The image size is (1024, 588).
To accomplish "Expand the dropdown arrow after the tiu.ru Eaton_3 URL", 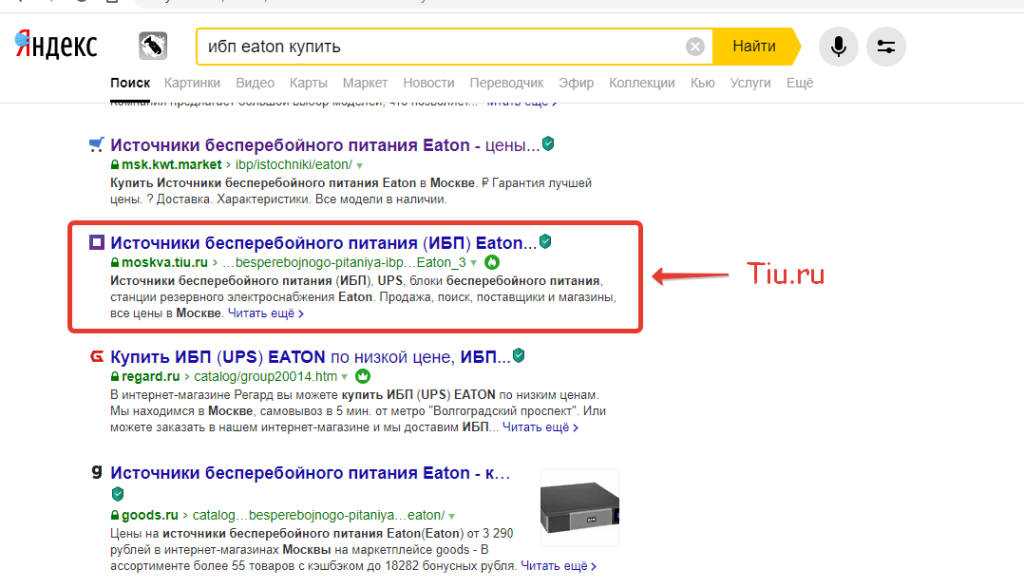I will click(473, 263).
